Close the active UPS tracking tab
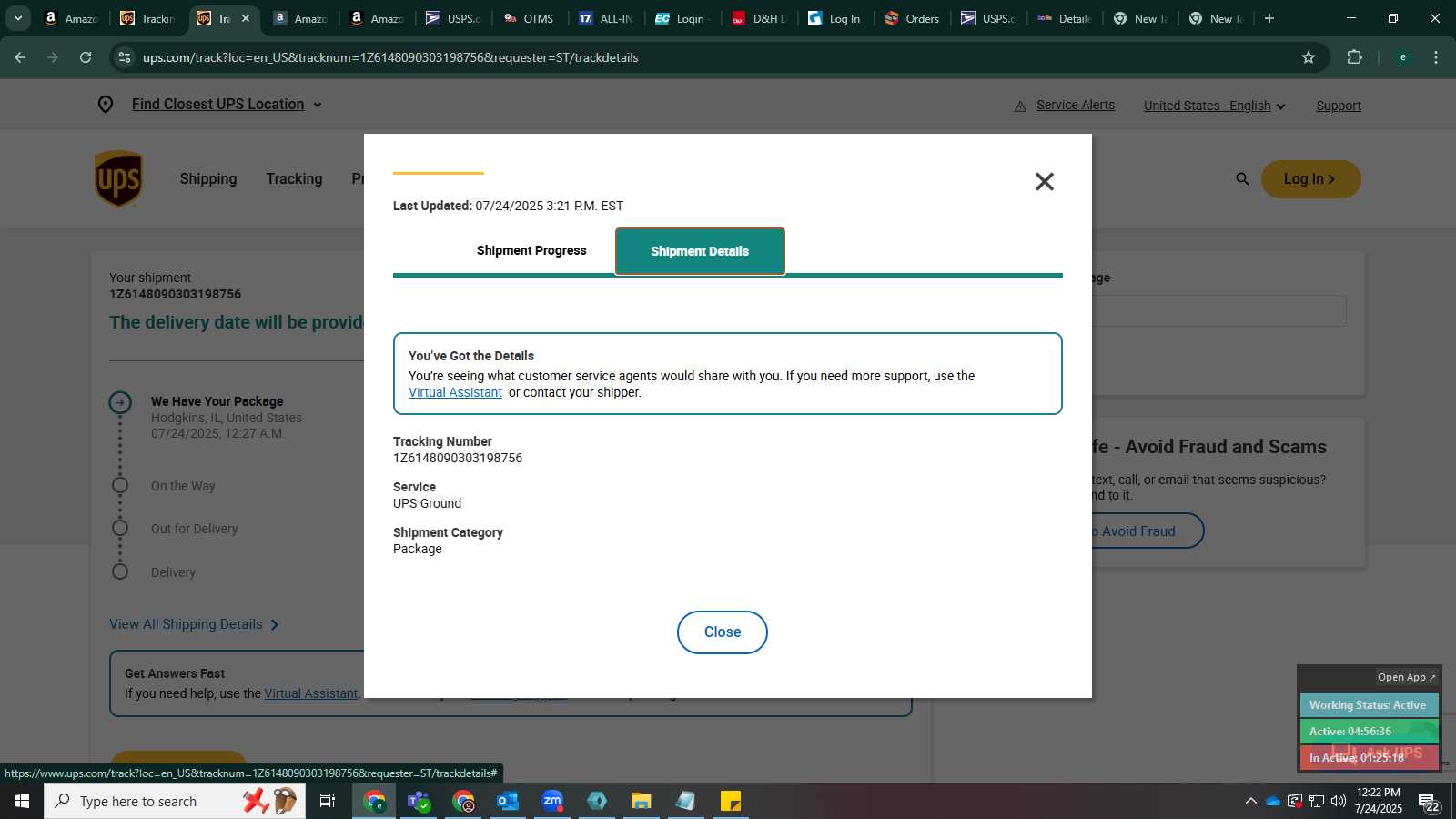The width and height of the screenshot is (1456, 819). point(245,18)
